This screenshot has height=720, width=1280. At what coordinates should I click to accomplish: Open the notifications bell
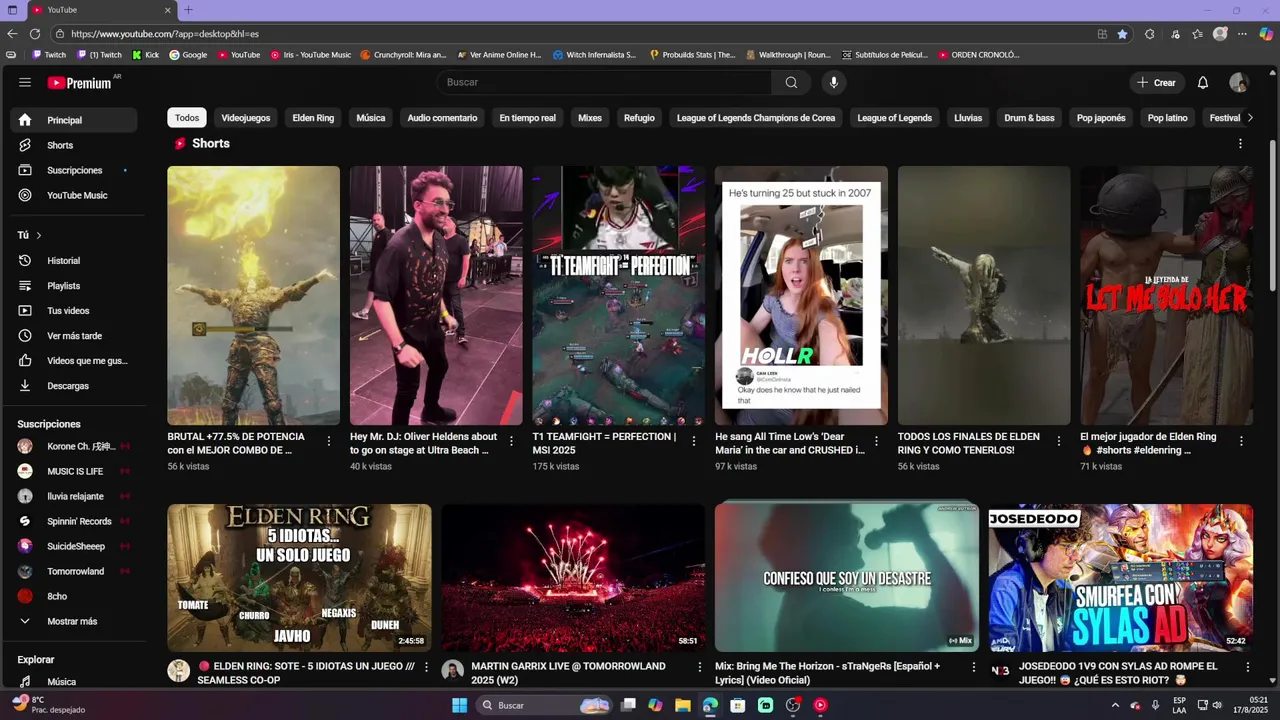[x=1203, y=82]
